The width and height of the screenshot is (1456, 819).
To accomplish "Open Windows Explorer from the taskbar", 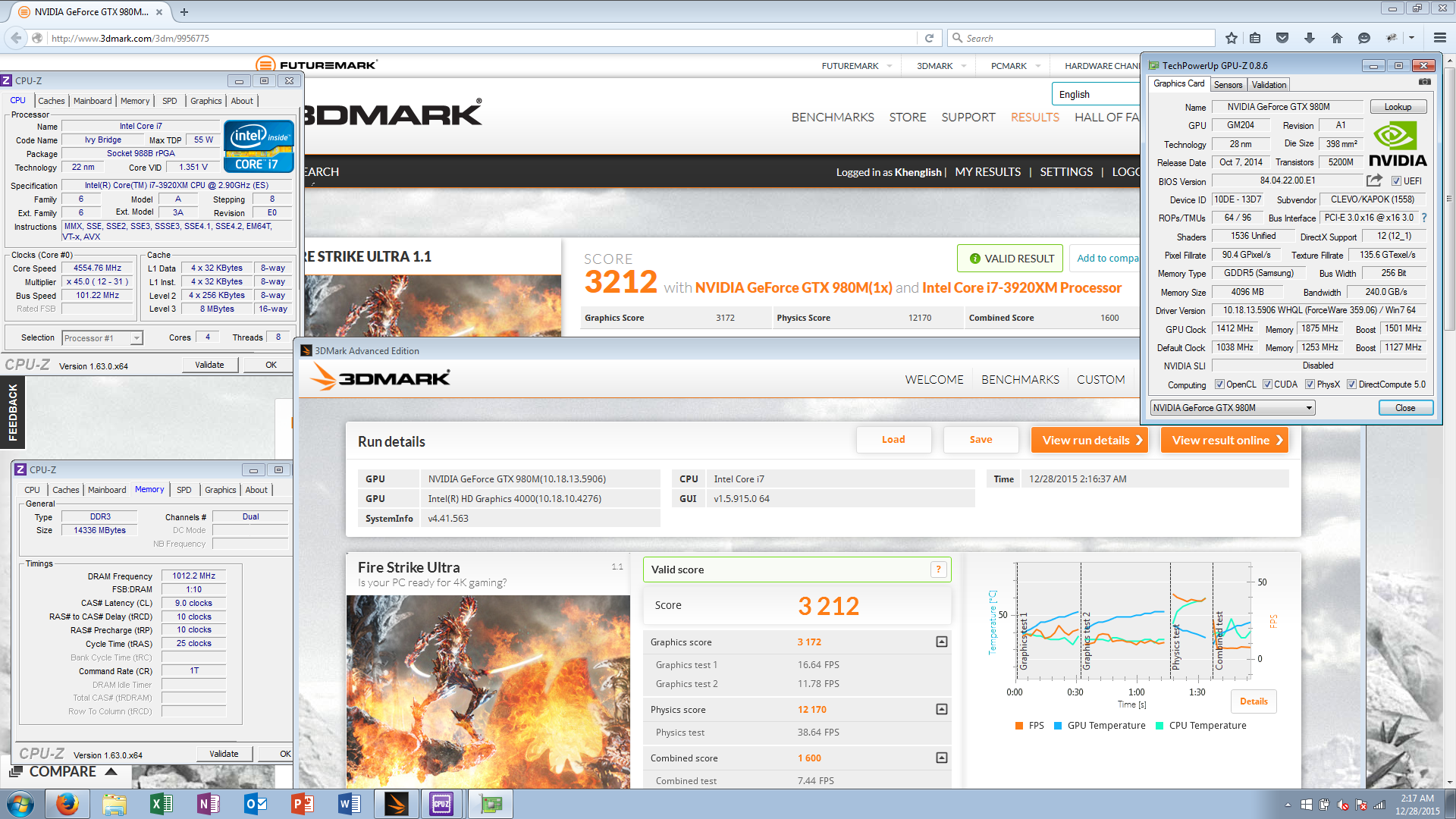I will pyautogui.click(x=115, y=804).
